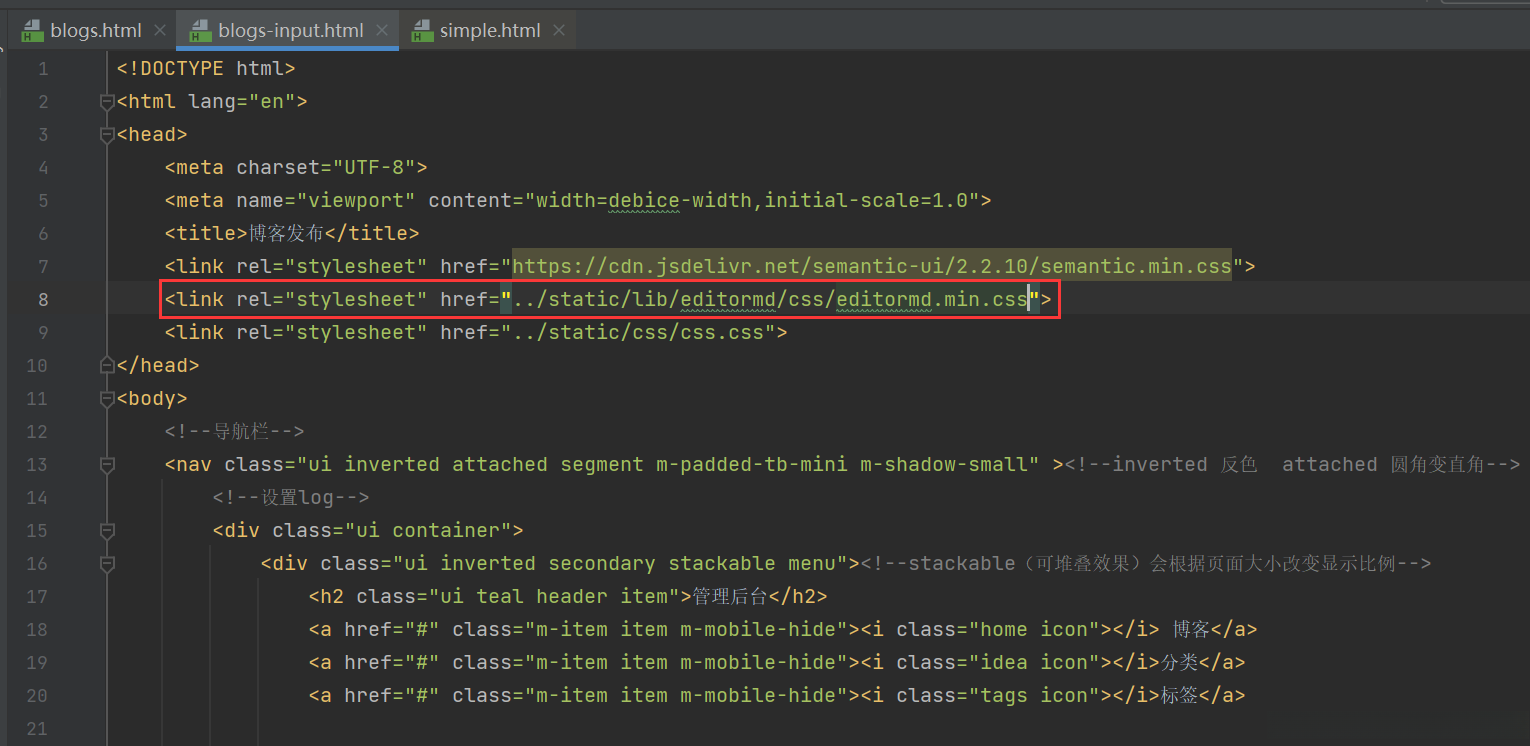Click the closing </head> tag
Viewport: 1530px width, 746px height.
click(158, 366)
